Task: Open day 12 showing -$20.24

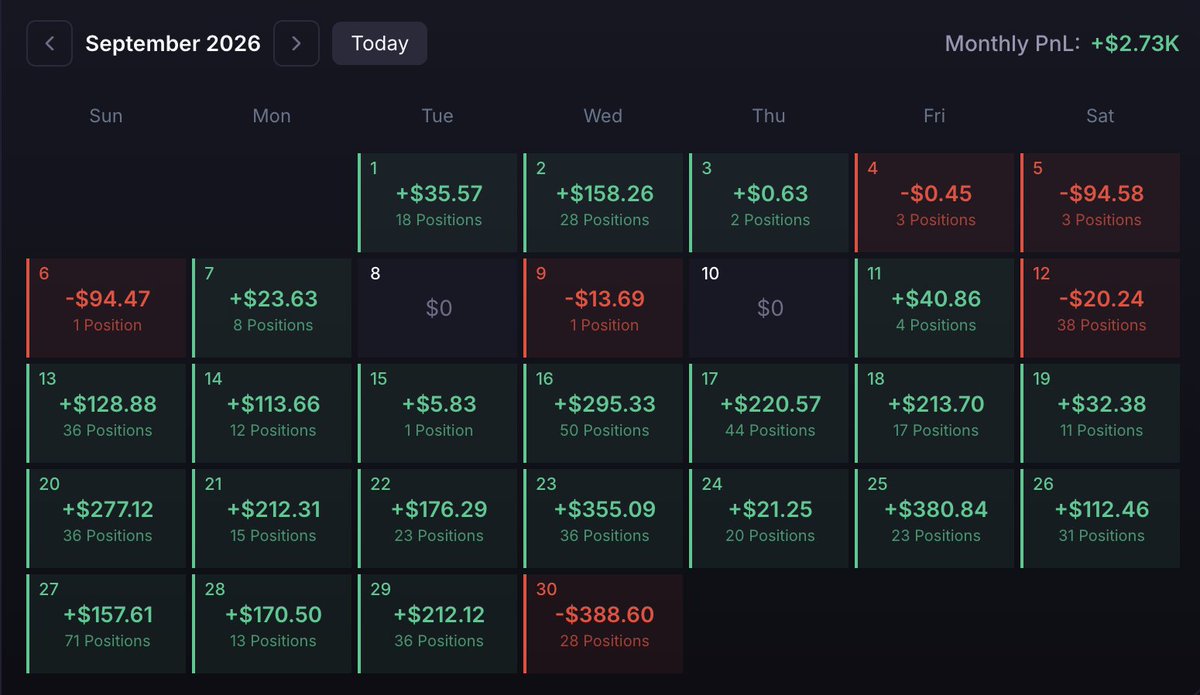Action: [x=1100, y=308]
